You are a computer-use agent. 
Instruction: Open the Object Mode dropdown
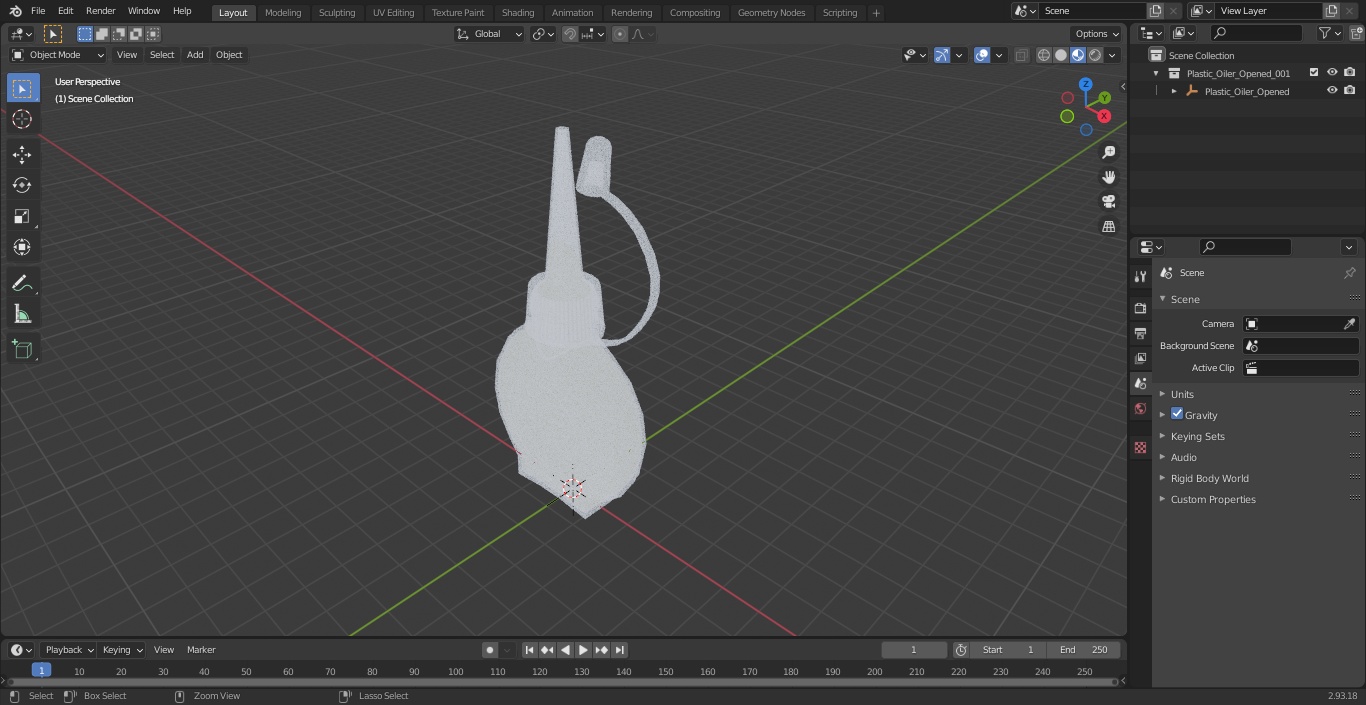click(58, 55)
